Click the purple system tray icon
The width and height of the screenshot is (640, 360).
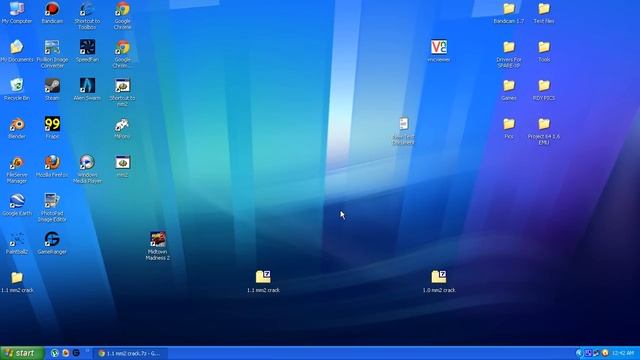point(588,353)
